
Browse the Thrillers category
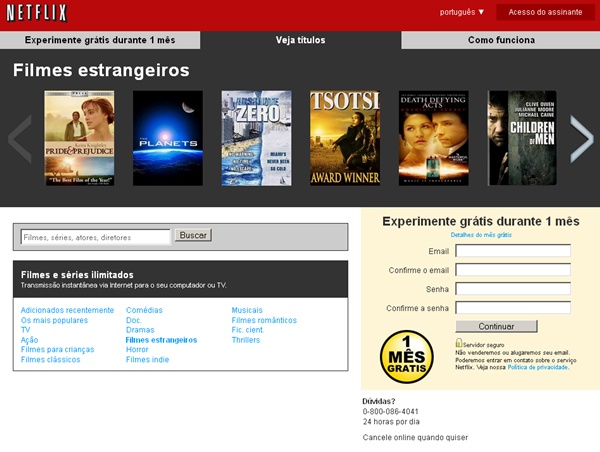246,340
